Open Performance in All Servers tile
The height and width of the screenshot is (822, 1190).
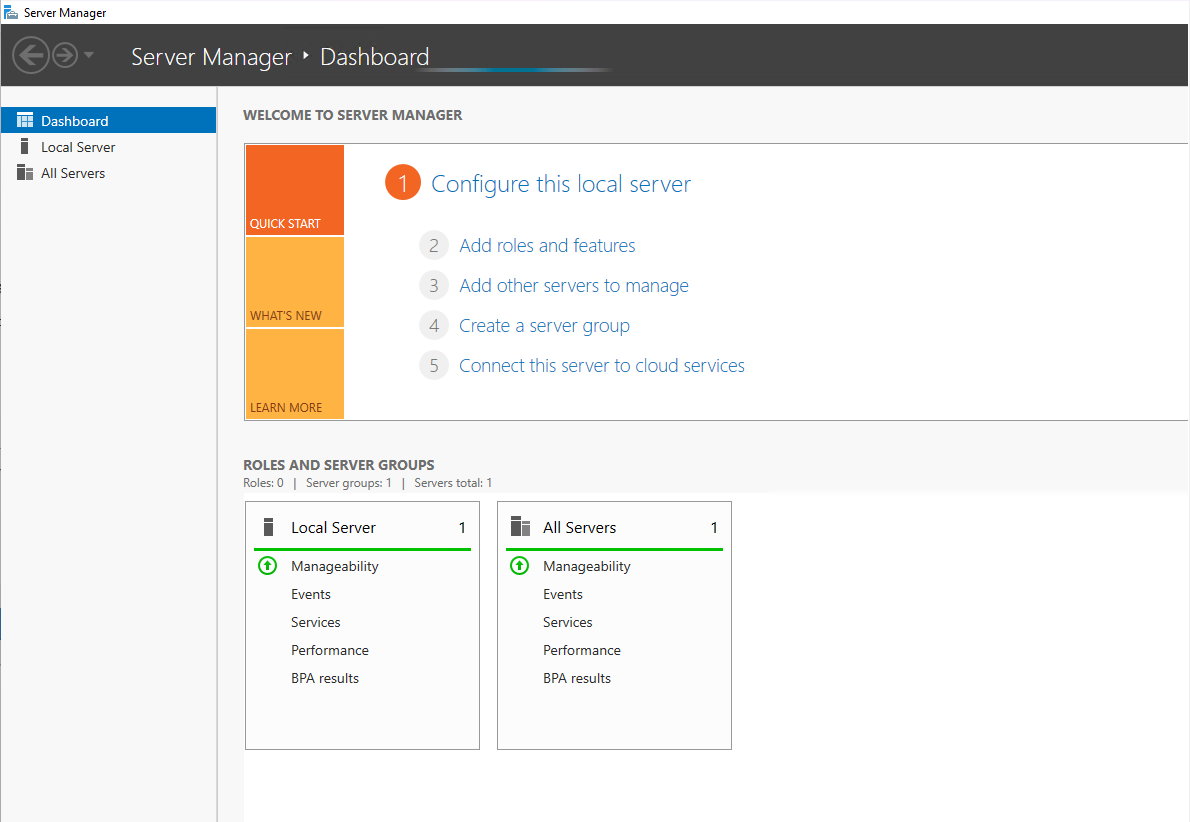click(582, 650)
